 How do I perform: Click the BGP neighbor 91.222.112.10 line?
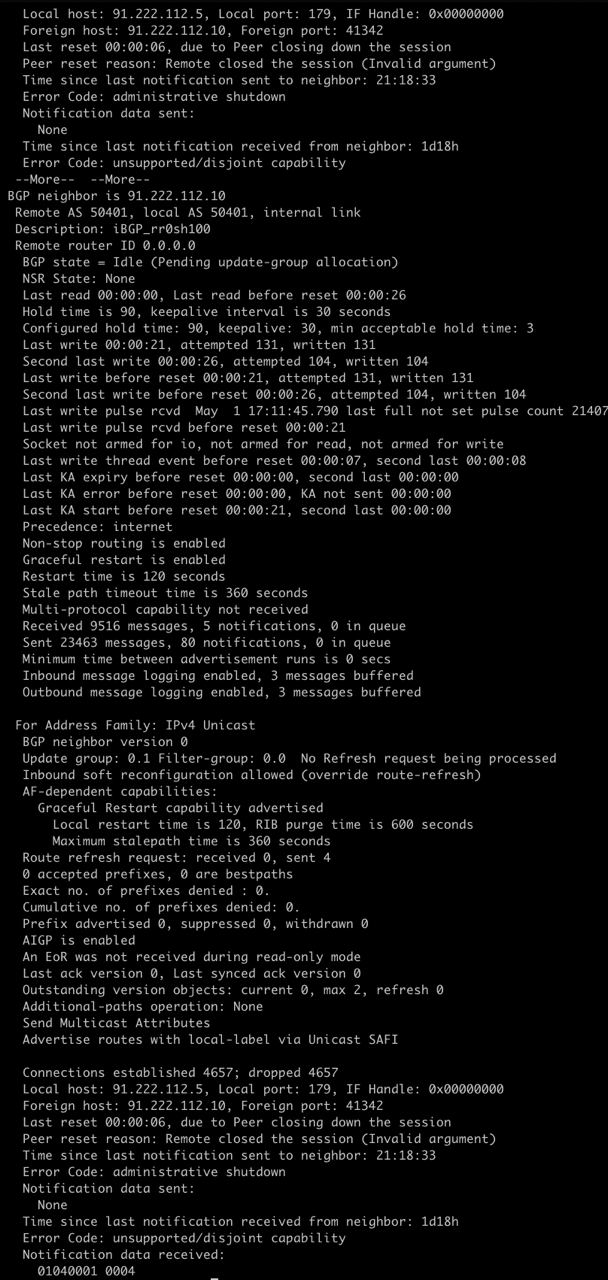click(116, 196)
